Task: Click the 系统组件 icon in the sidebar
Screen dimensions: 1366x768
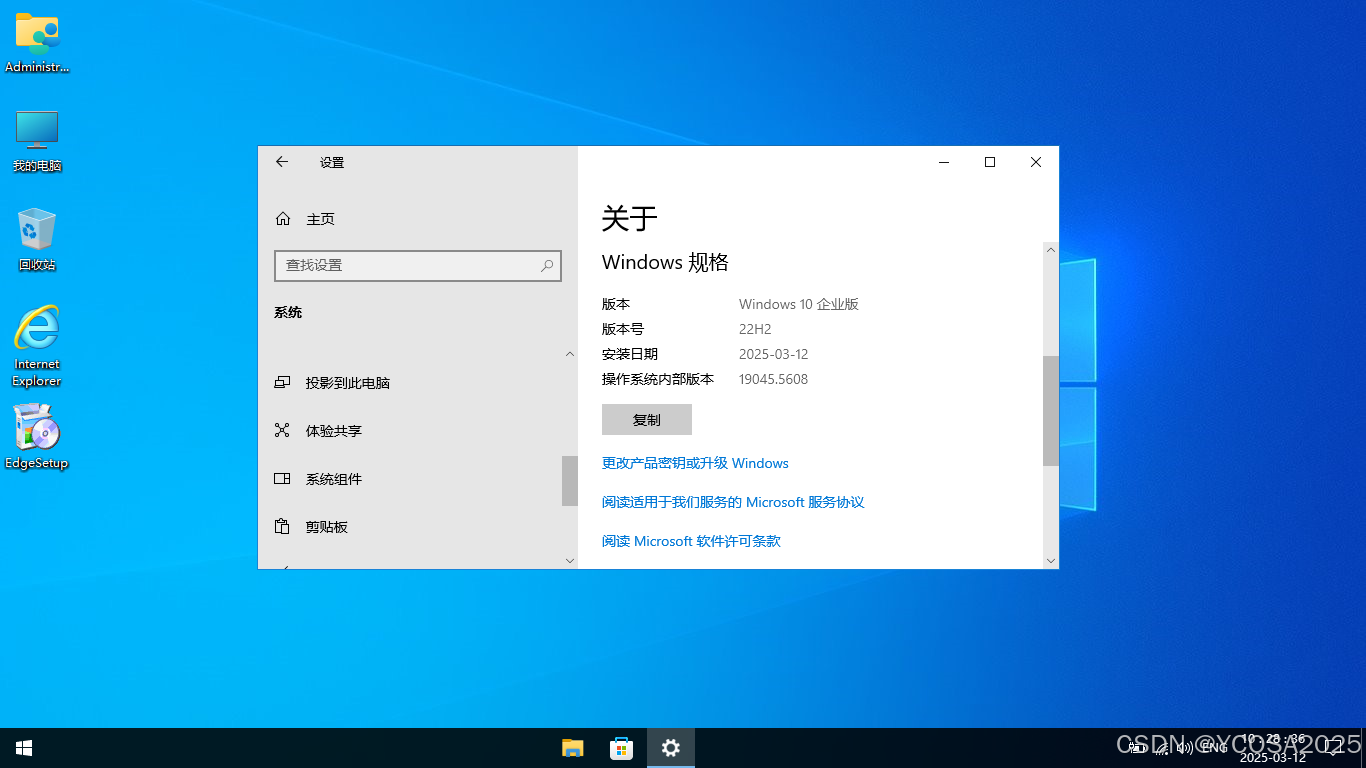Action: (282, 478)
